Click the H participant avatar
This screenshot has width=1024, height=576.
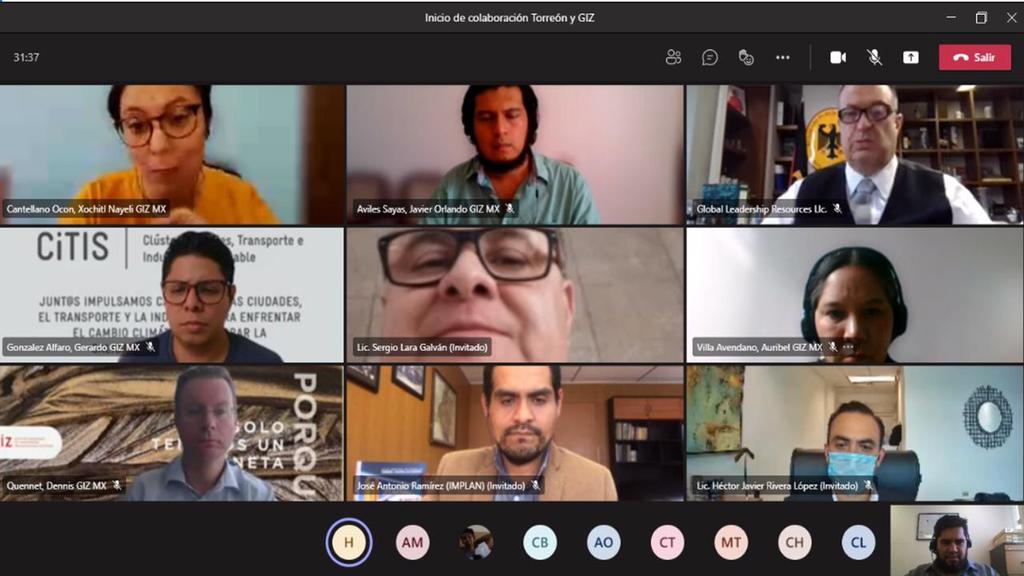point(349,542)
